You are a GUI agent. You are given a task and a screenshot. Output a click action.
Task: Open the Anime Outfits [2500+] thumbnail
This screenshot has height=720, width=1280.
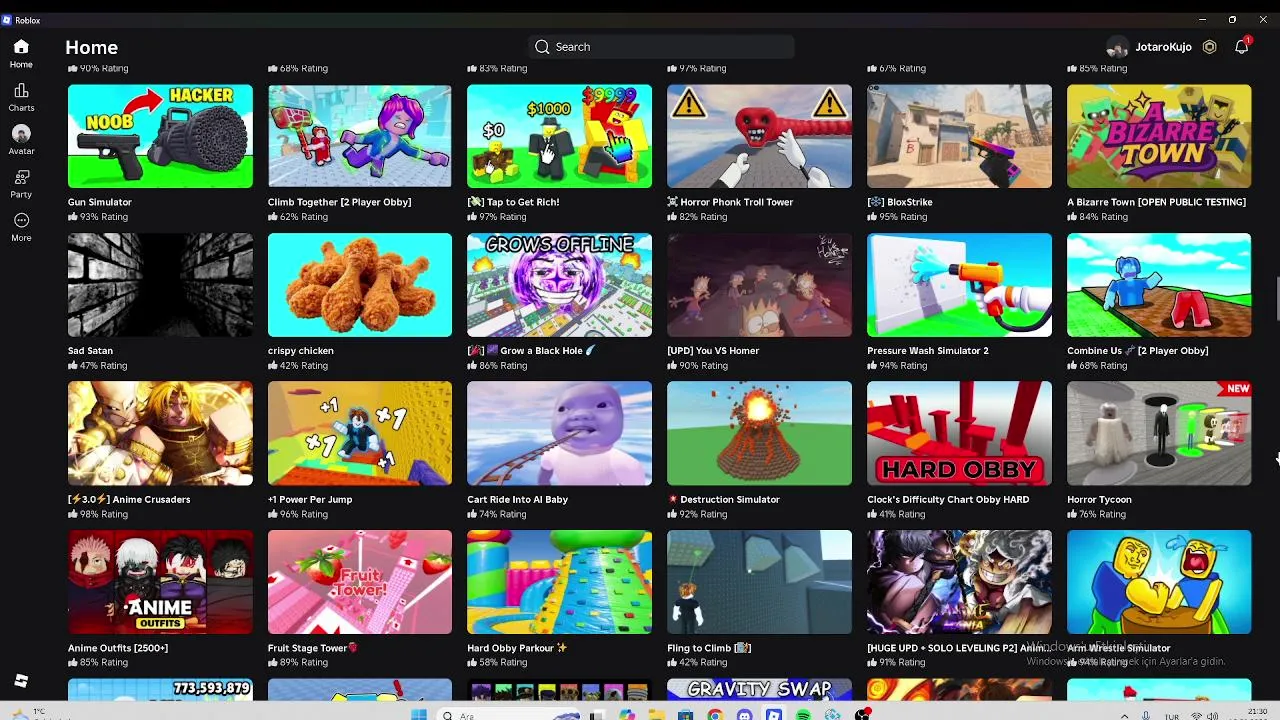(160, 582)
